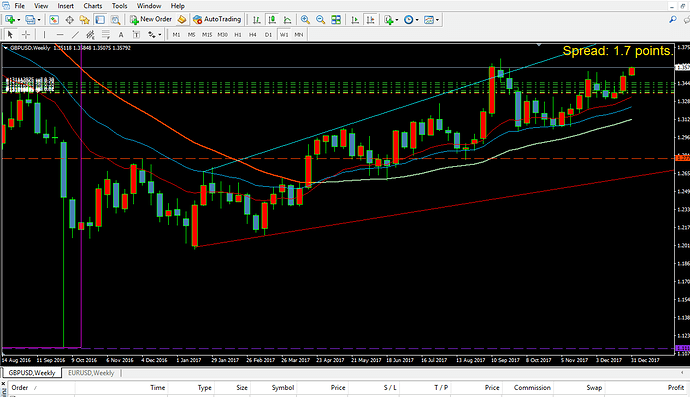Open the Arrows objects dropdown arrow
Screen dimensions: 690x397
pos(160,34)
